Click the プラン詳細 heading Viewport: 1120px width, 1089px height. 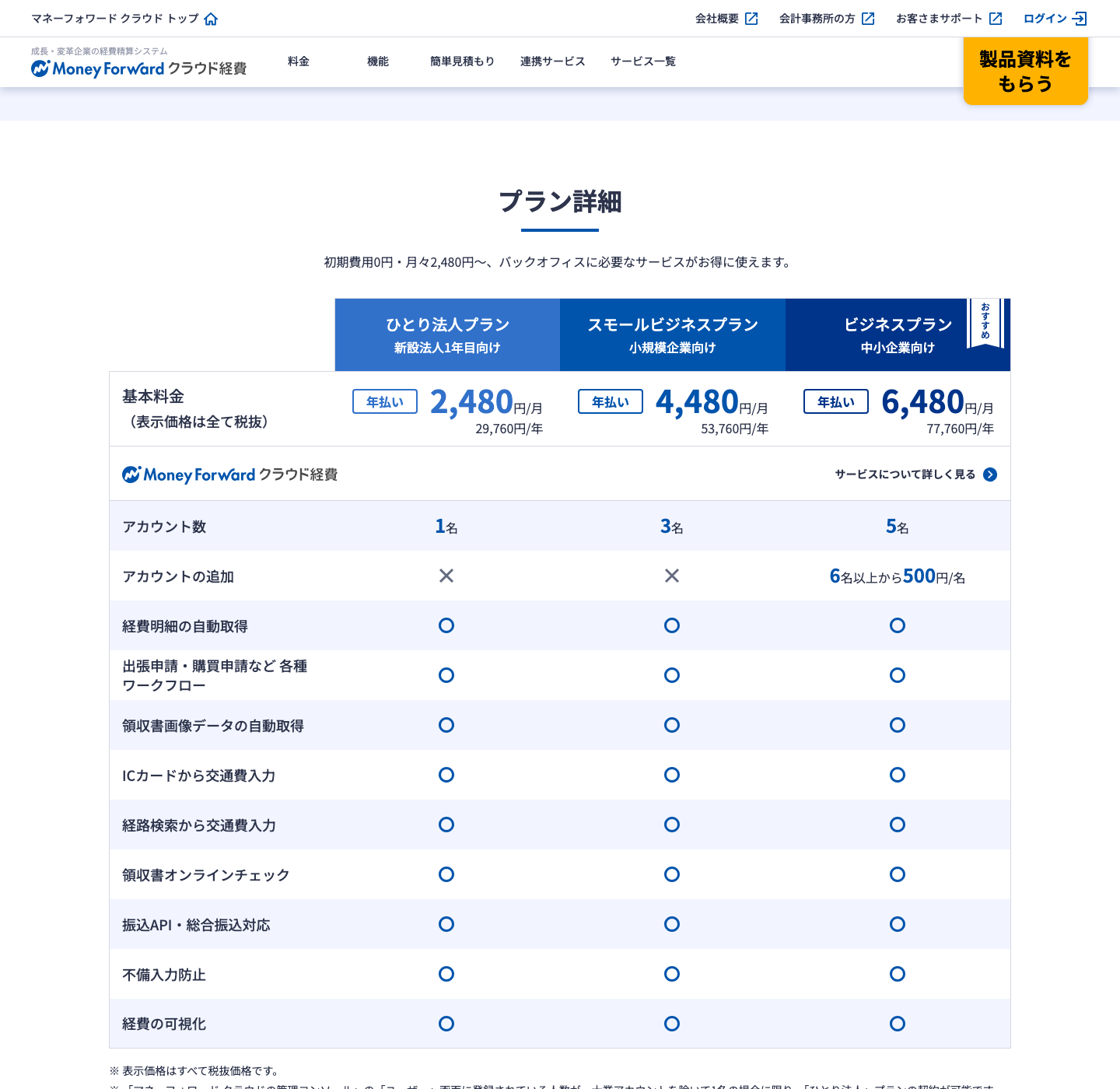click(x=560, y=201)
